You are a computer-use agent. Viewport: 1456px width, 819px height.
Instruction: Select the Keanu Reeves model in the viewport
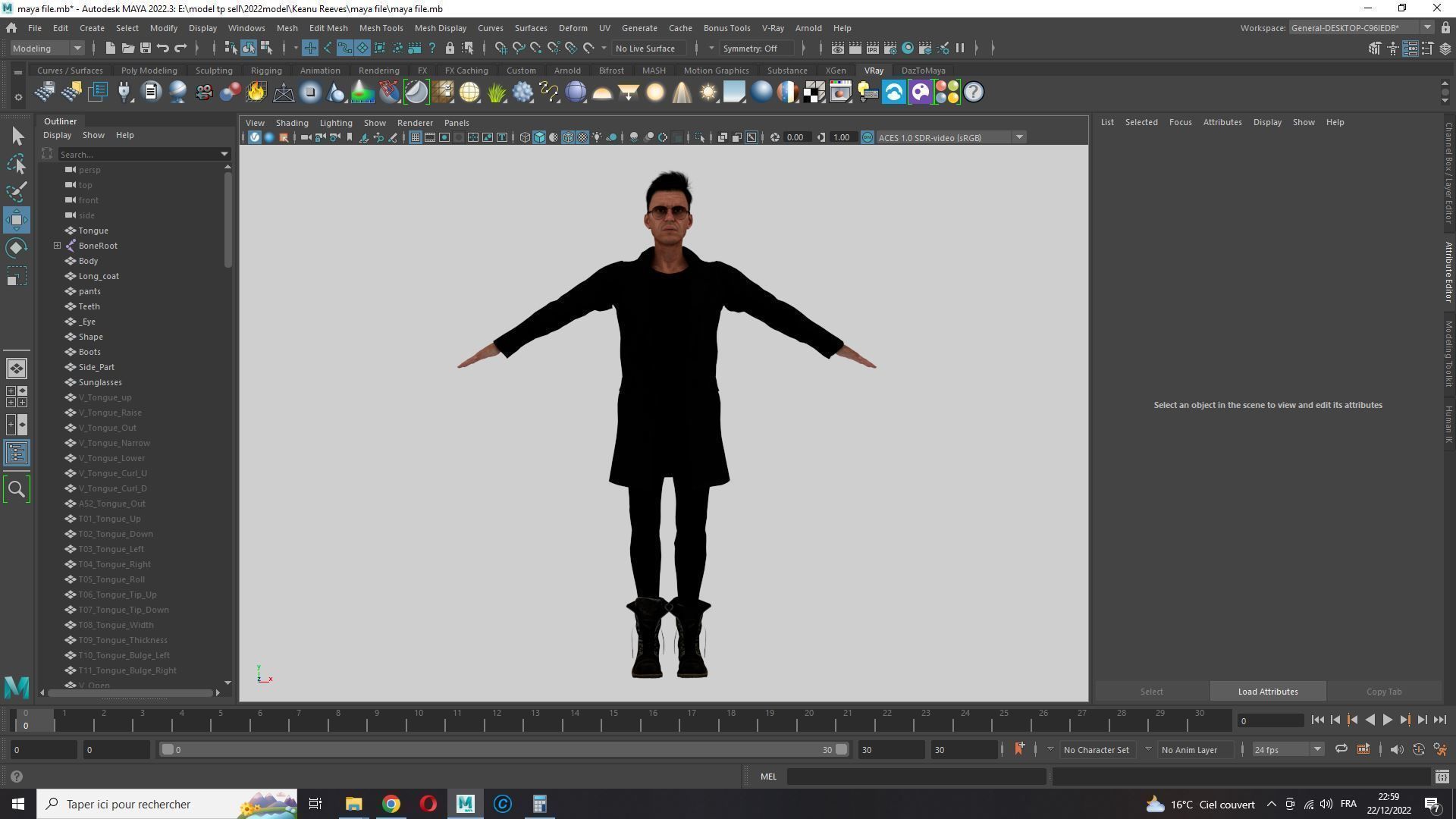pyautogui.click(x=667, y=341)
